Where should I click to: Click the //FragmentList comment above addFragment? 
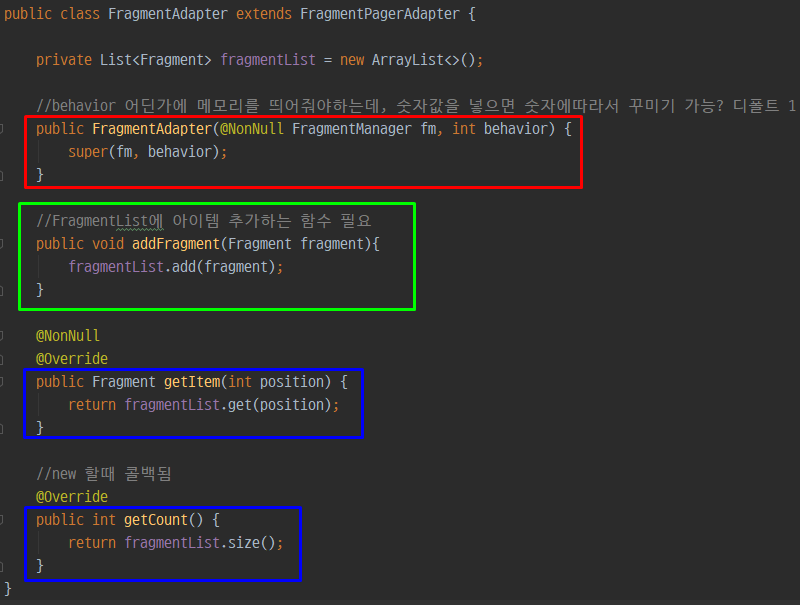pos(204,221)
